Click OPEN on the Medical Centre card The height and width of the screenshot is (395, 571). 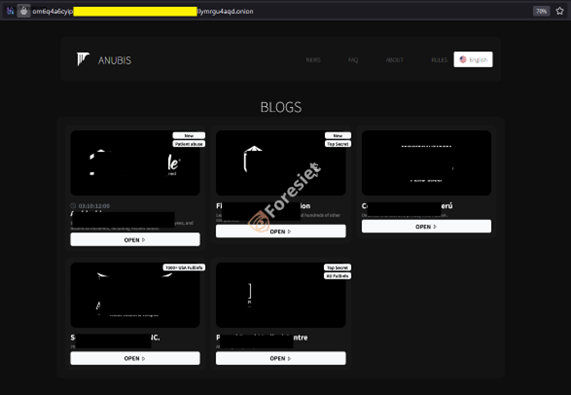tap(281, 358)
